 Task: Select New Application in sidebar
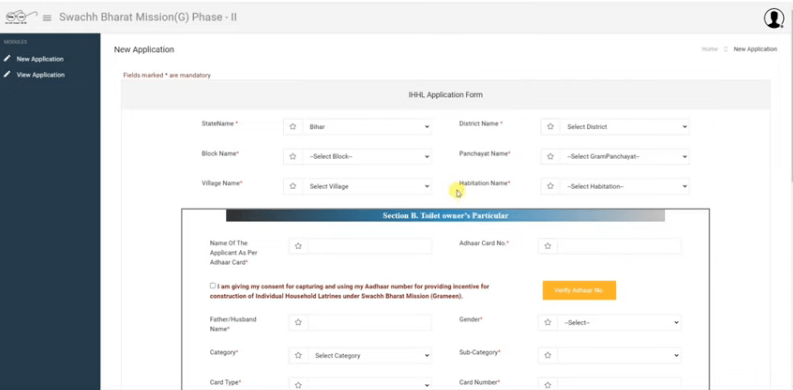point(40,59)
